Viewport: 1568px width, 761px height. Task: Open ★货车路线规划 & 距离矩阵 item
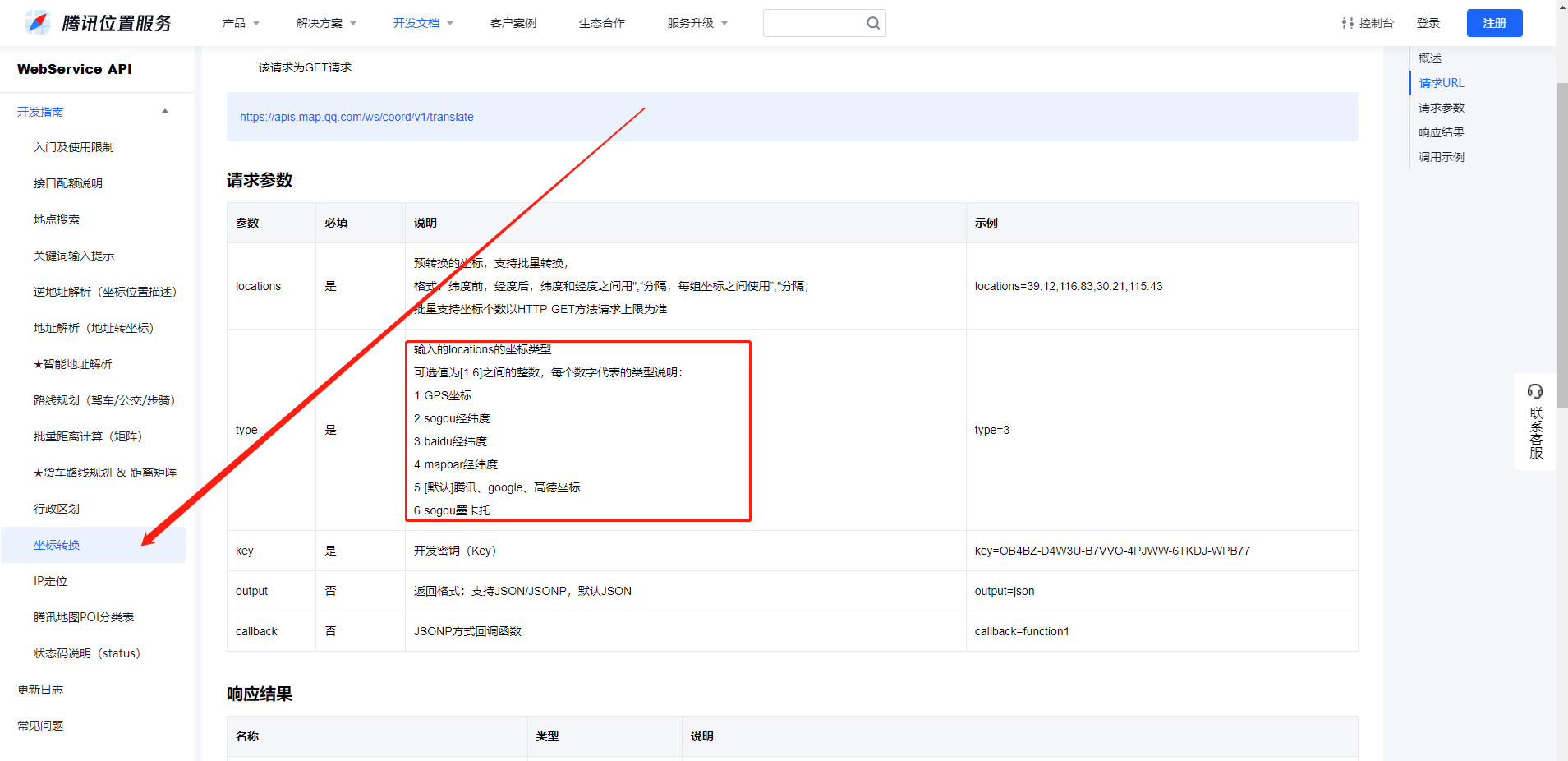105,473
